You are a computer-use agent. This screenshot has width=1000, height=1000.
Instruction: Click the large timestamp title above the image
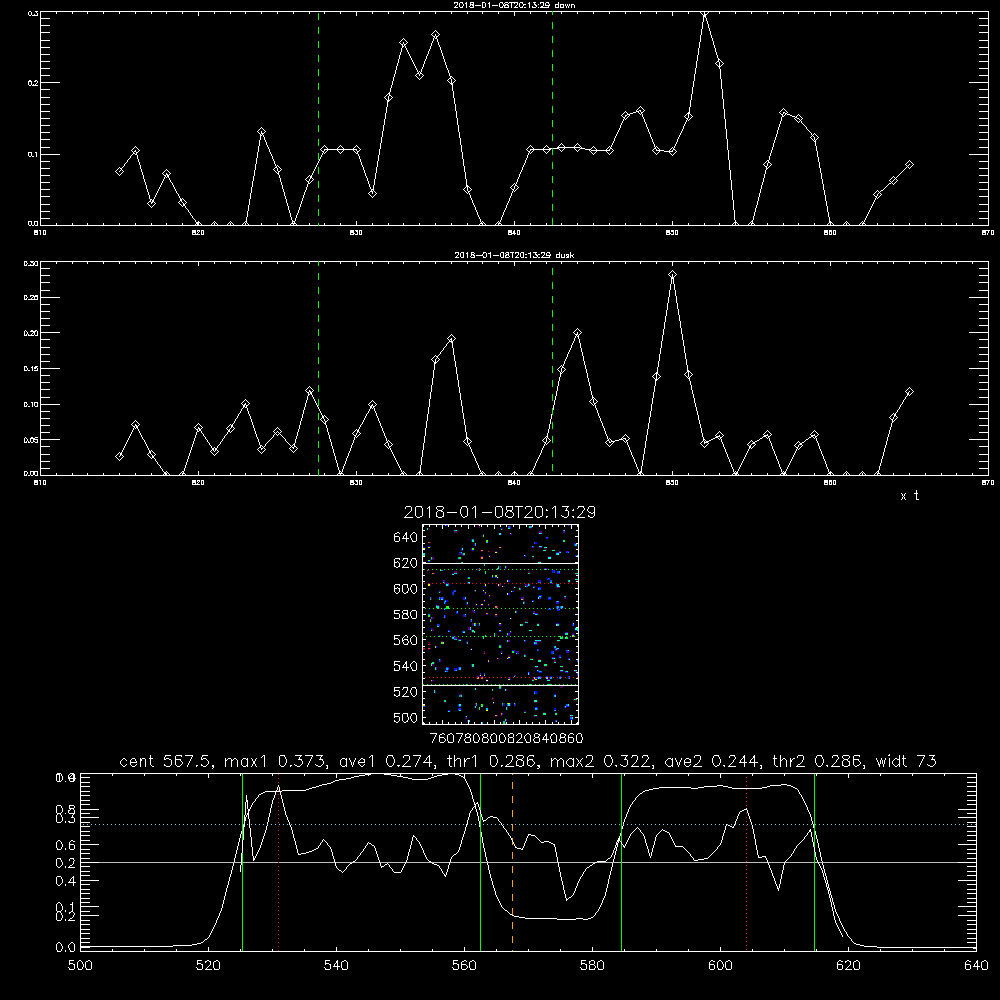(500, 512)
